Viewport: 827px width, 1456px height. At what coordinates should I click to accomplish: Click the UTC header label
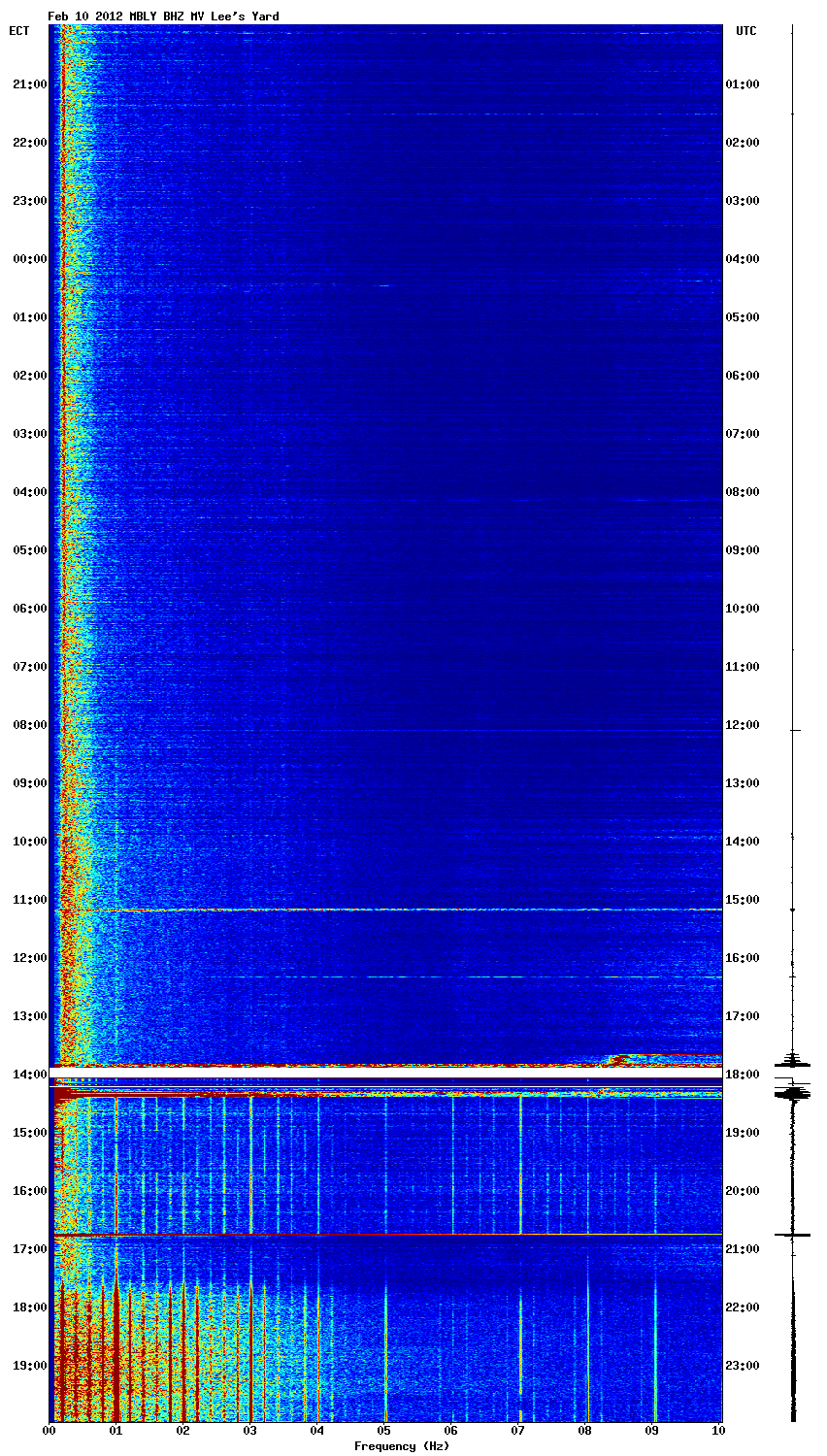[745, 31]
